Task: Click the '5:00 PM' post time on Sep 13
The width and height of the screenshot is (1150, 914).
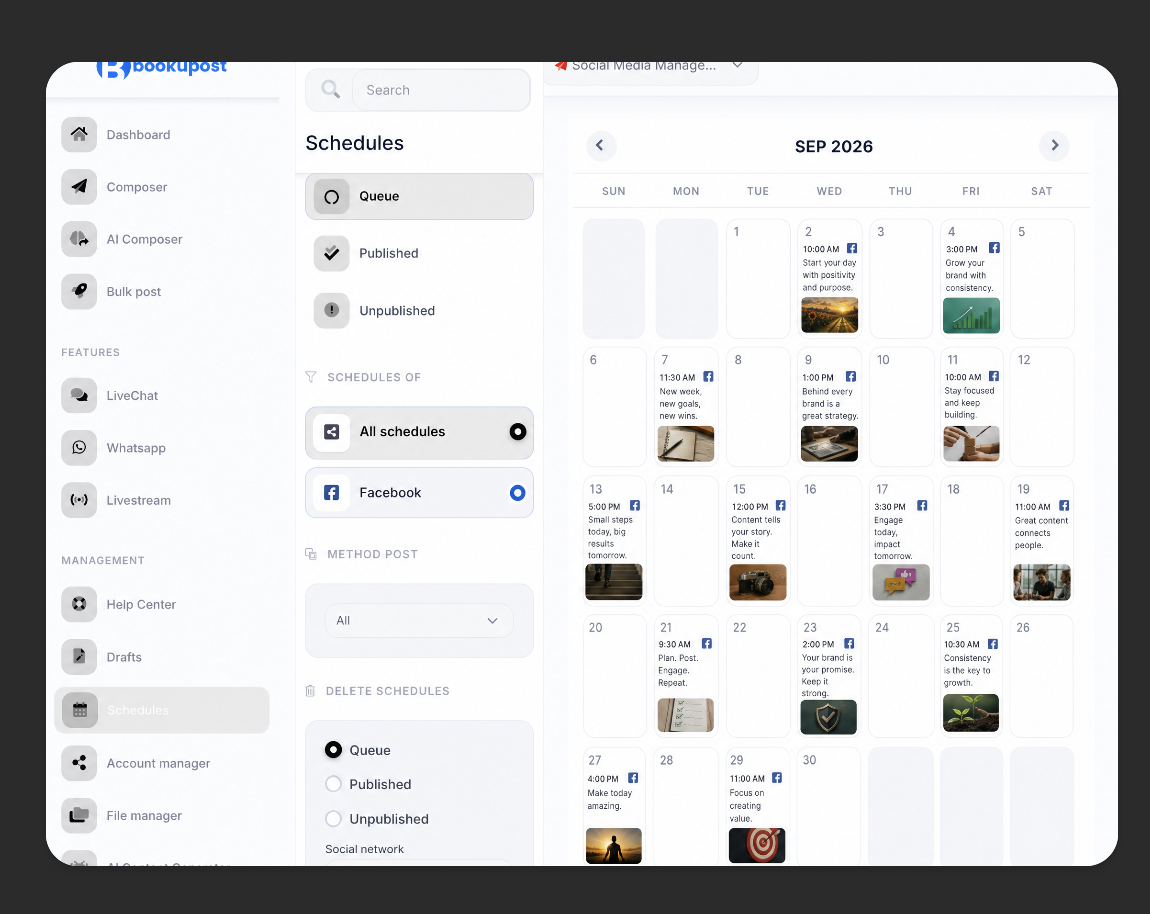Action: point(604,506)
